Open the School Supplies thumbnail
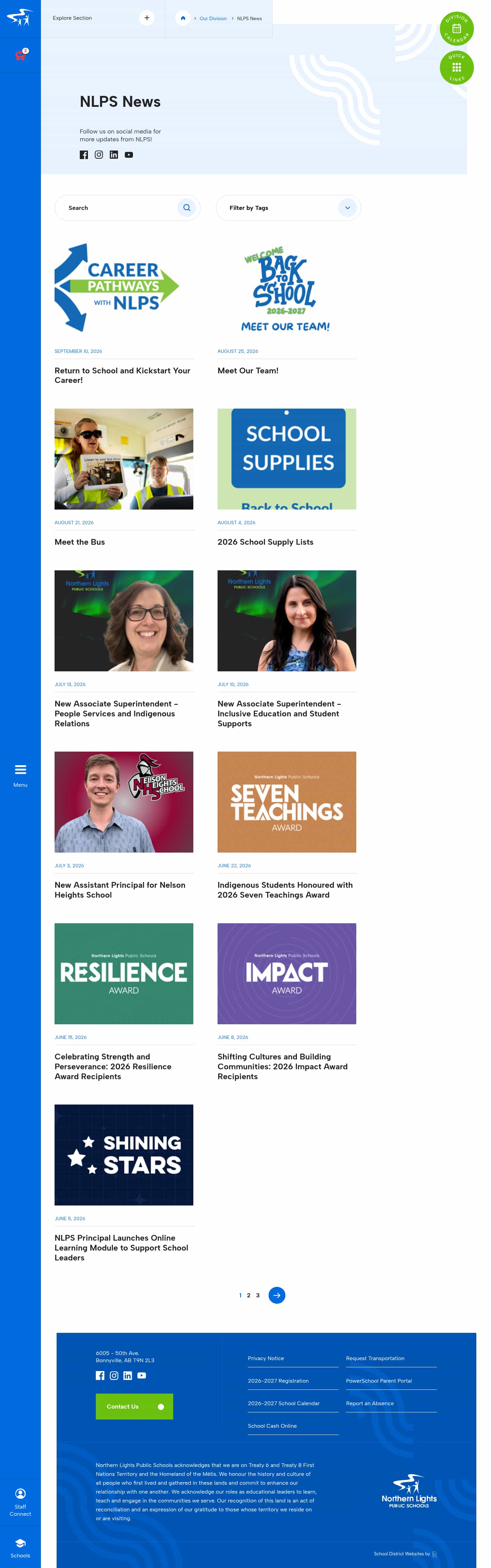Image resolution: width=491 pixels, height=1568 pixels. coord(286,459)
